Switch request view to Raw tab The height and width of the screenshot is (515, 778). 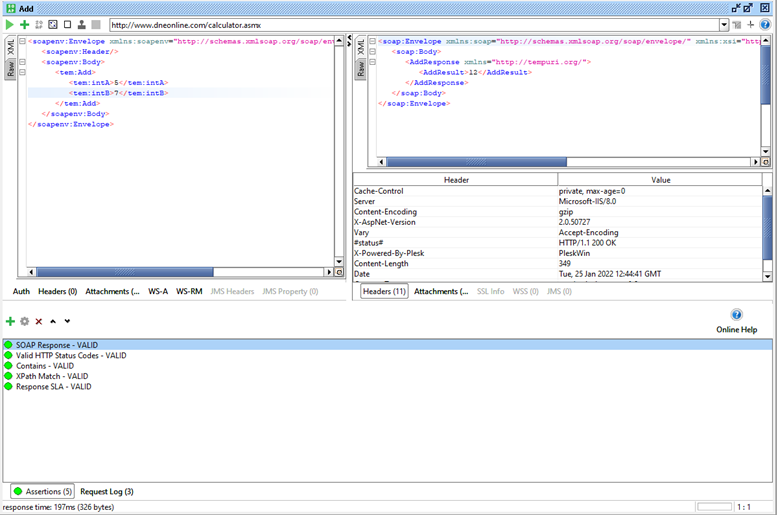(x=10, y=69)
